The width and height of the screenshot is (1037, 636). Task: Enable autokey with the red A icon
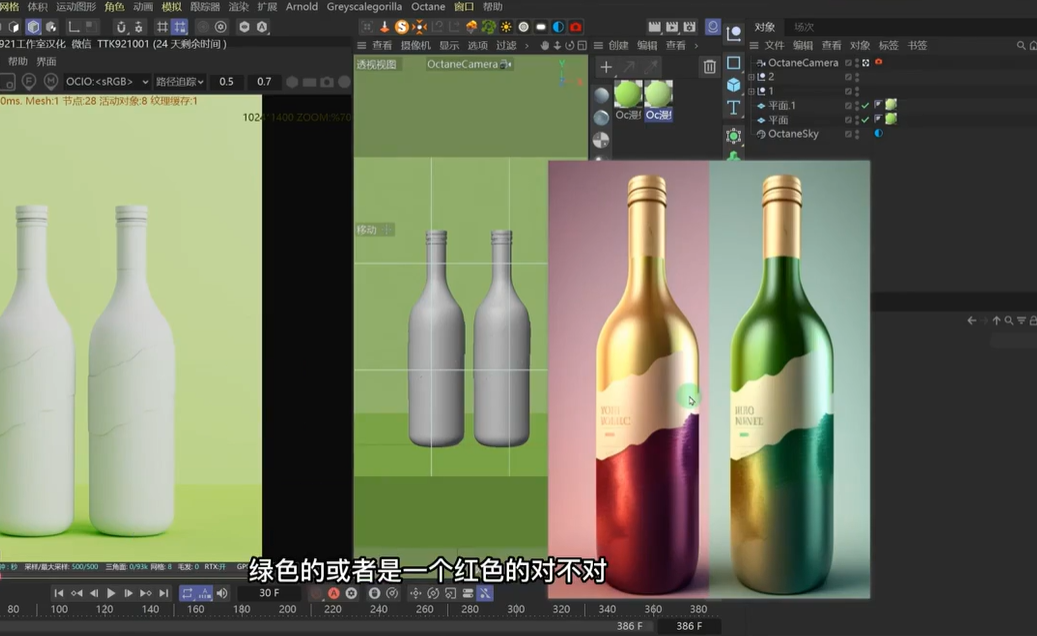(x=333, y=592)
